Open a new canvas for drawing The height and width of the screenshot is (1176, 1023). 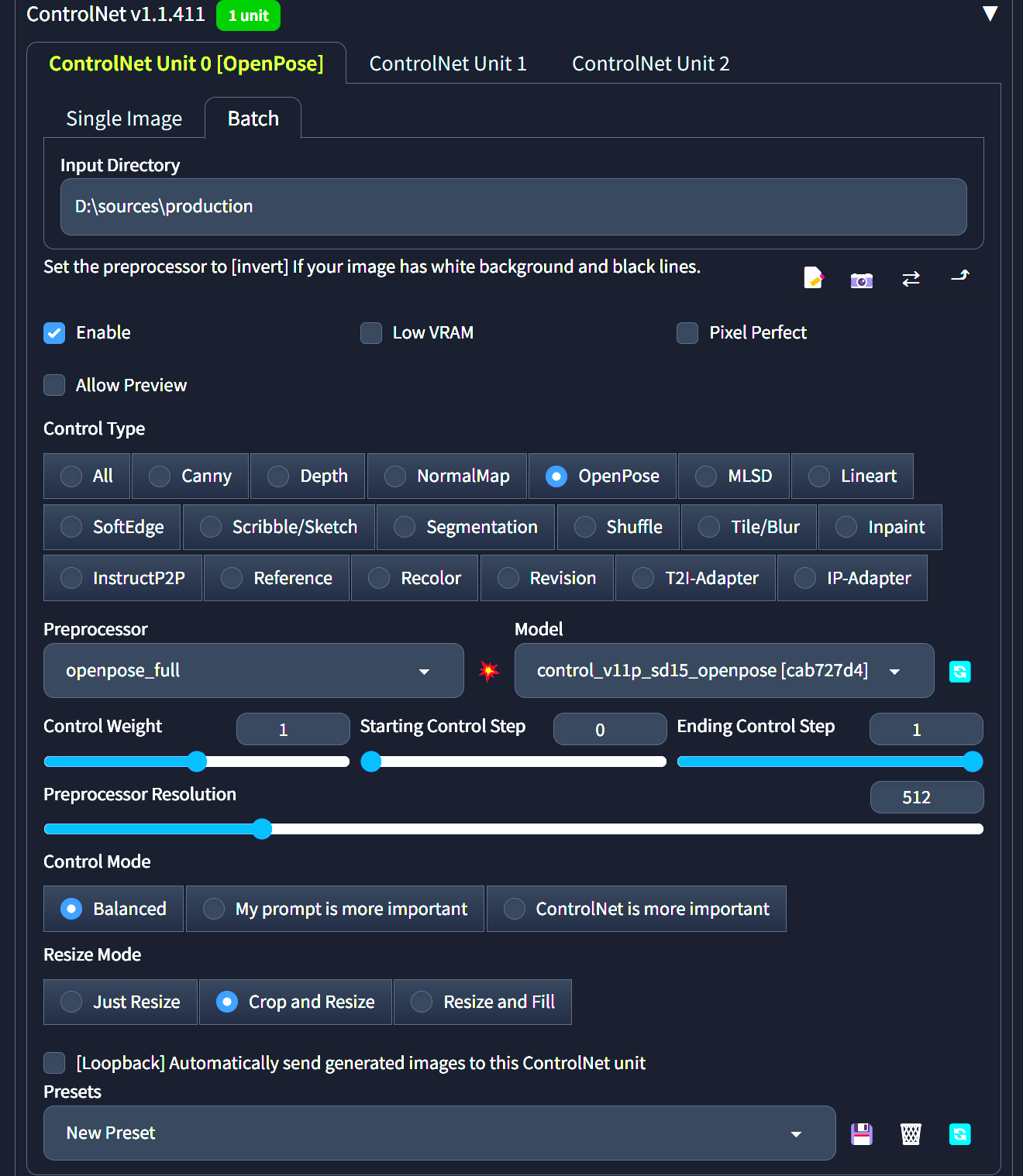tap(813, 278)
